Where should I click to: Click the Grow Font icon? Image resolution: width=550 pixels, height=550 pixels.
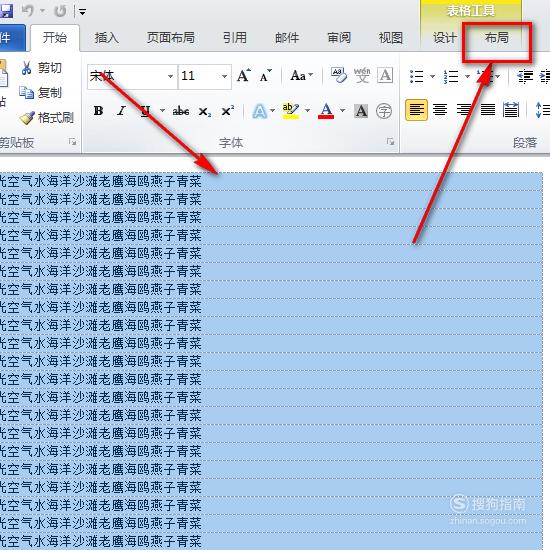[x=243, y=75]
